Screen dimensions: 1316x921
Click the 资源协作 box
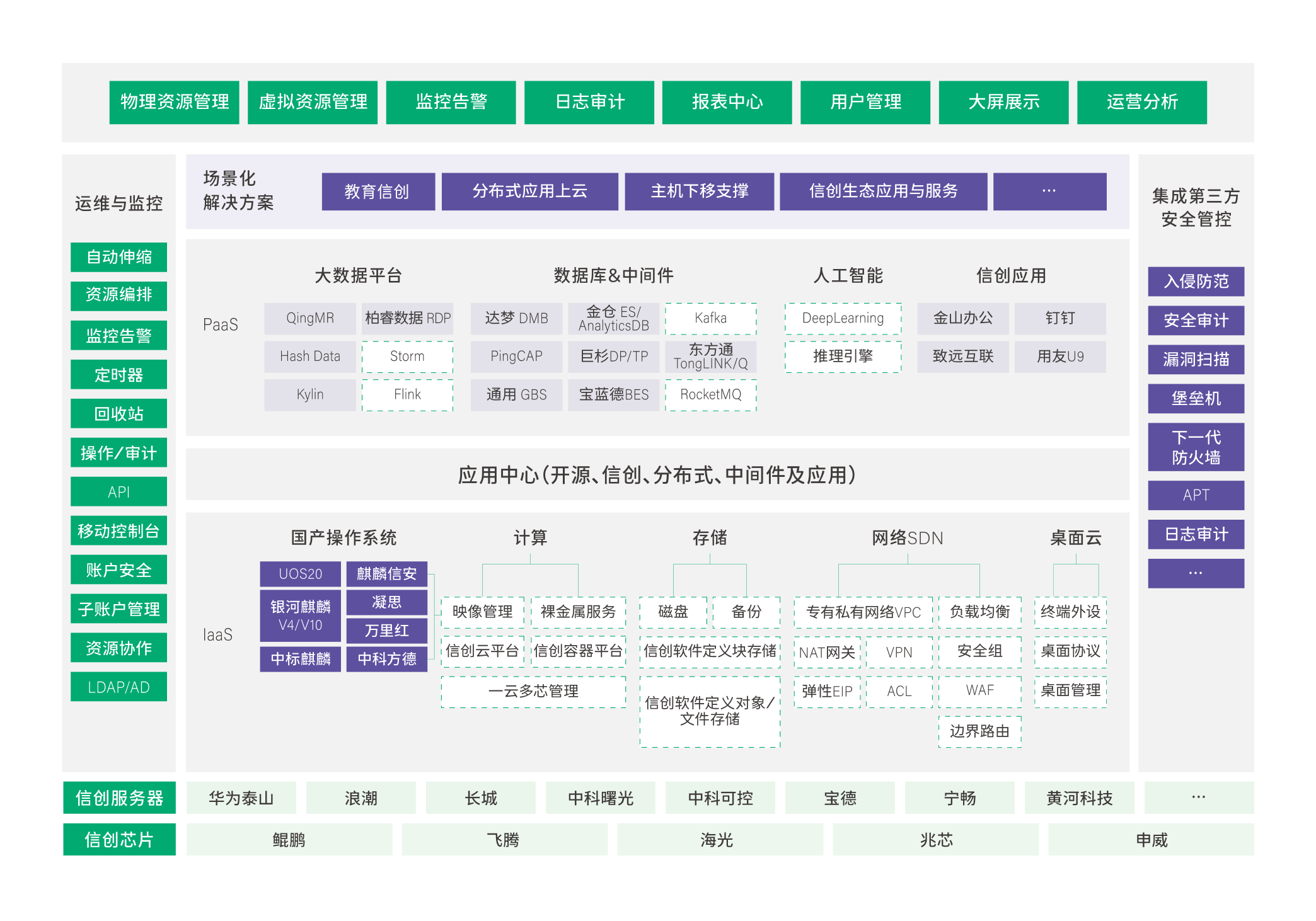[119, 648]
